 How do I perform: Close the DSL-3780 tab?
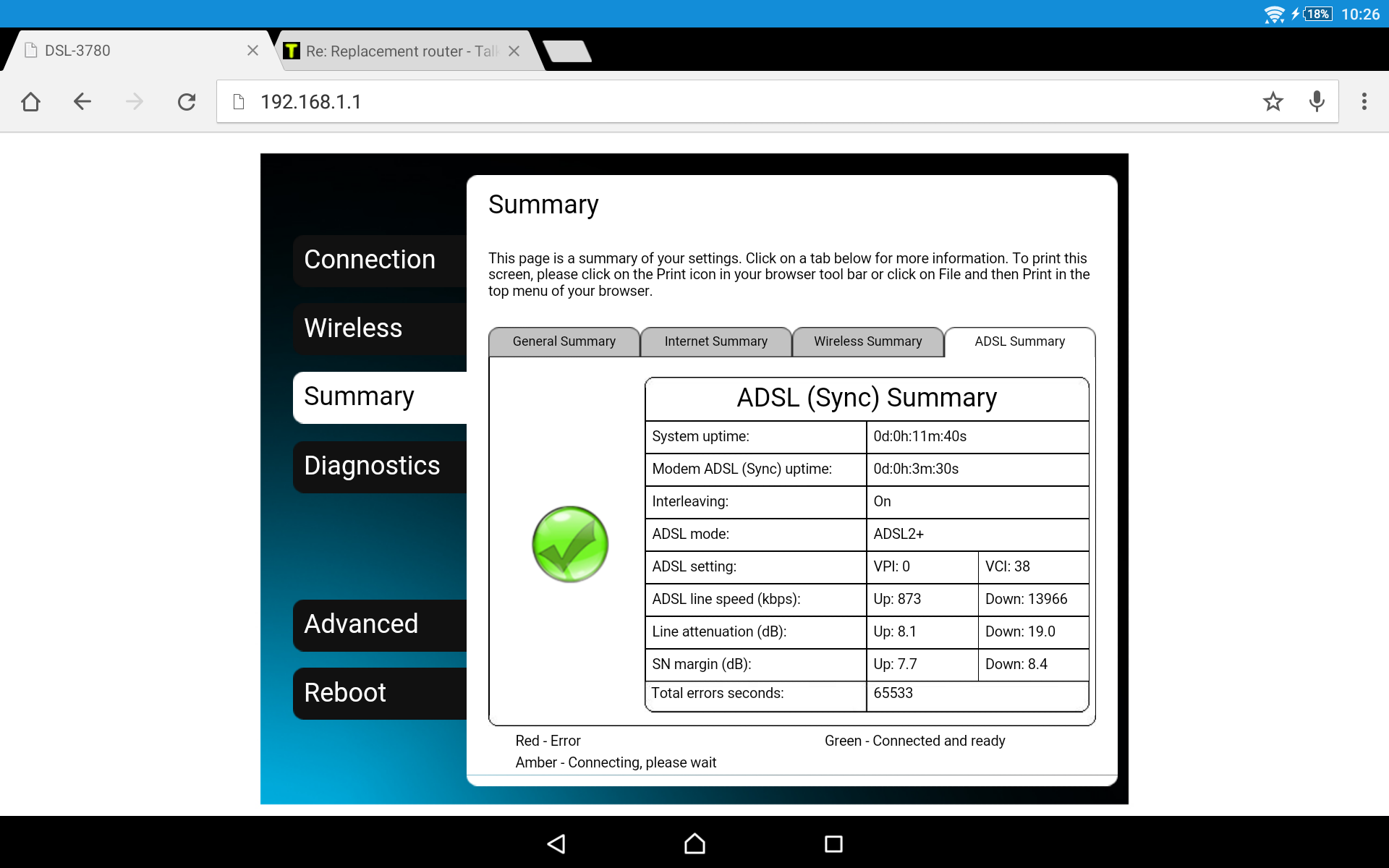(252, 51)
